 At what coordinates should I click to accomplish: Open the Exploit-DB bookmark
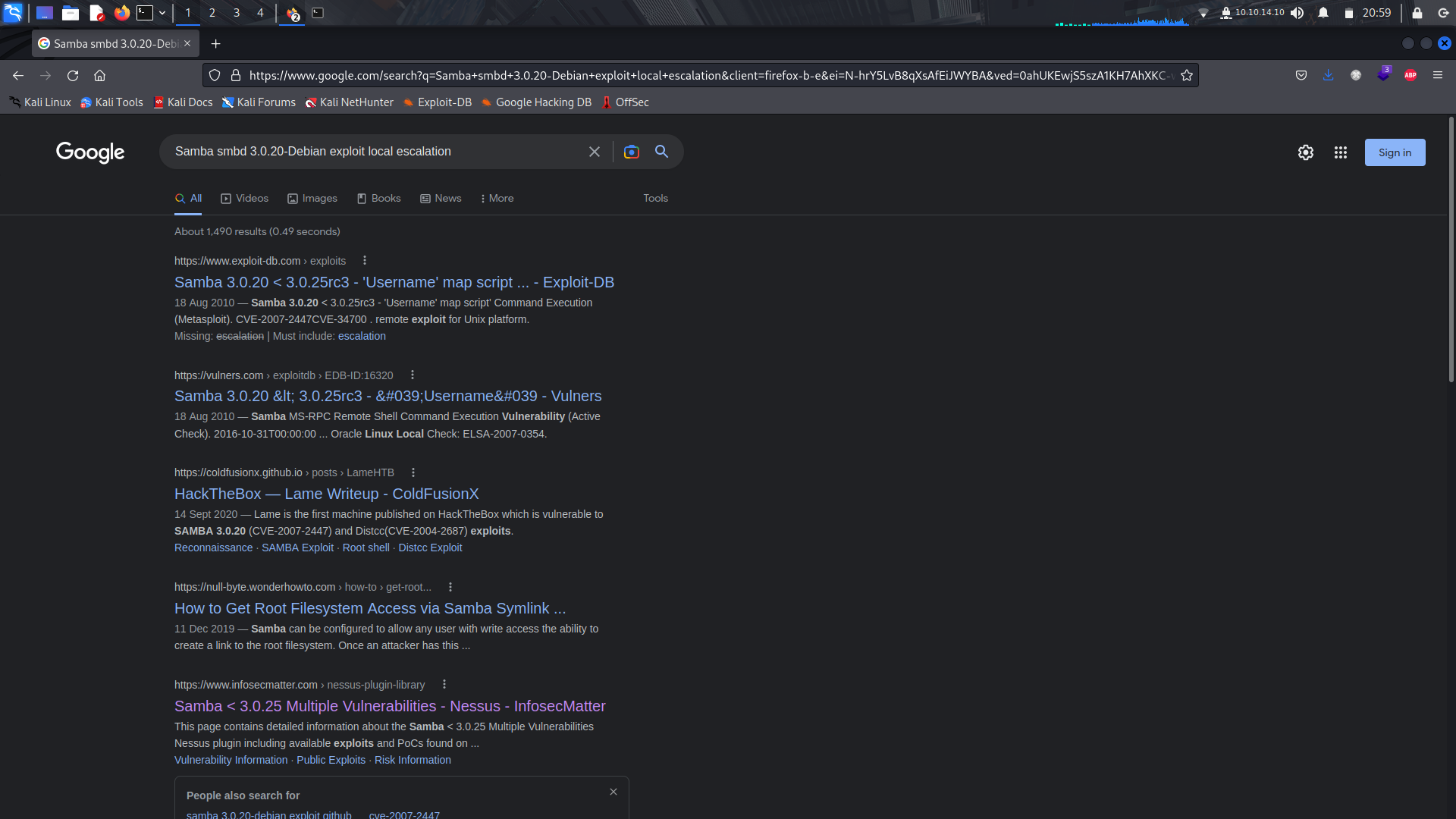pos(438,102)
